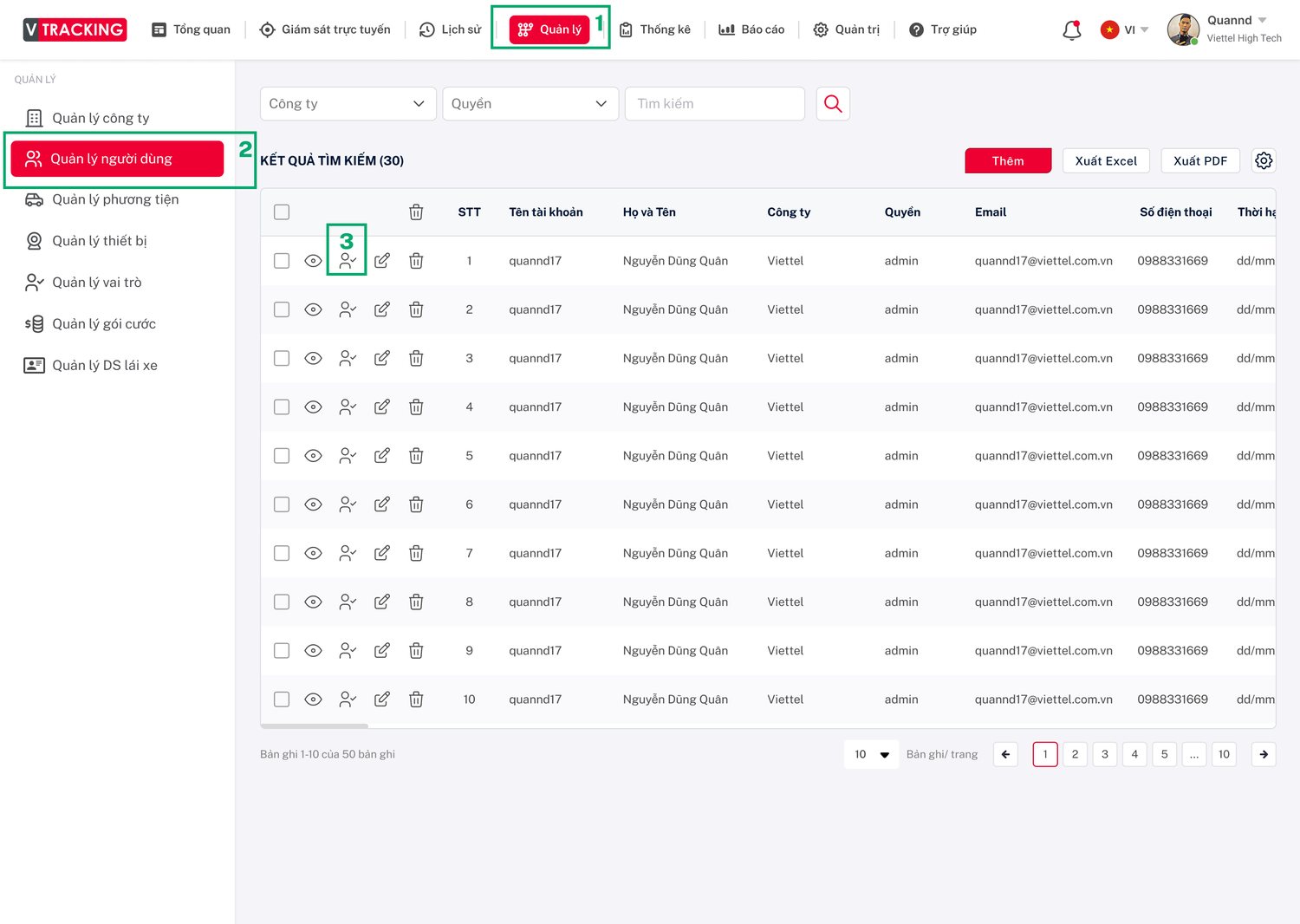View details eye icon row 1
This screenshot has width=1300, height=924.
(x=314, y=261)
